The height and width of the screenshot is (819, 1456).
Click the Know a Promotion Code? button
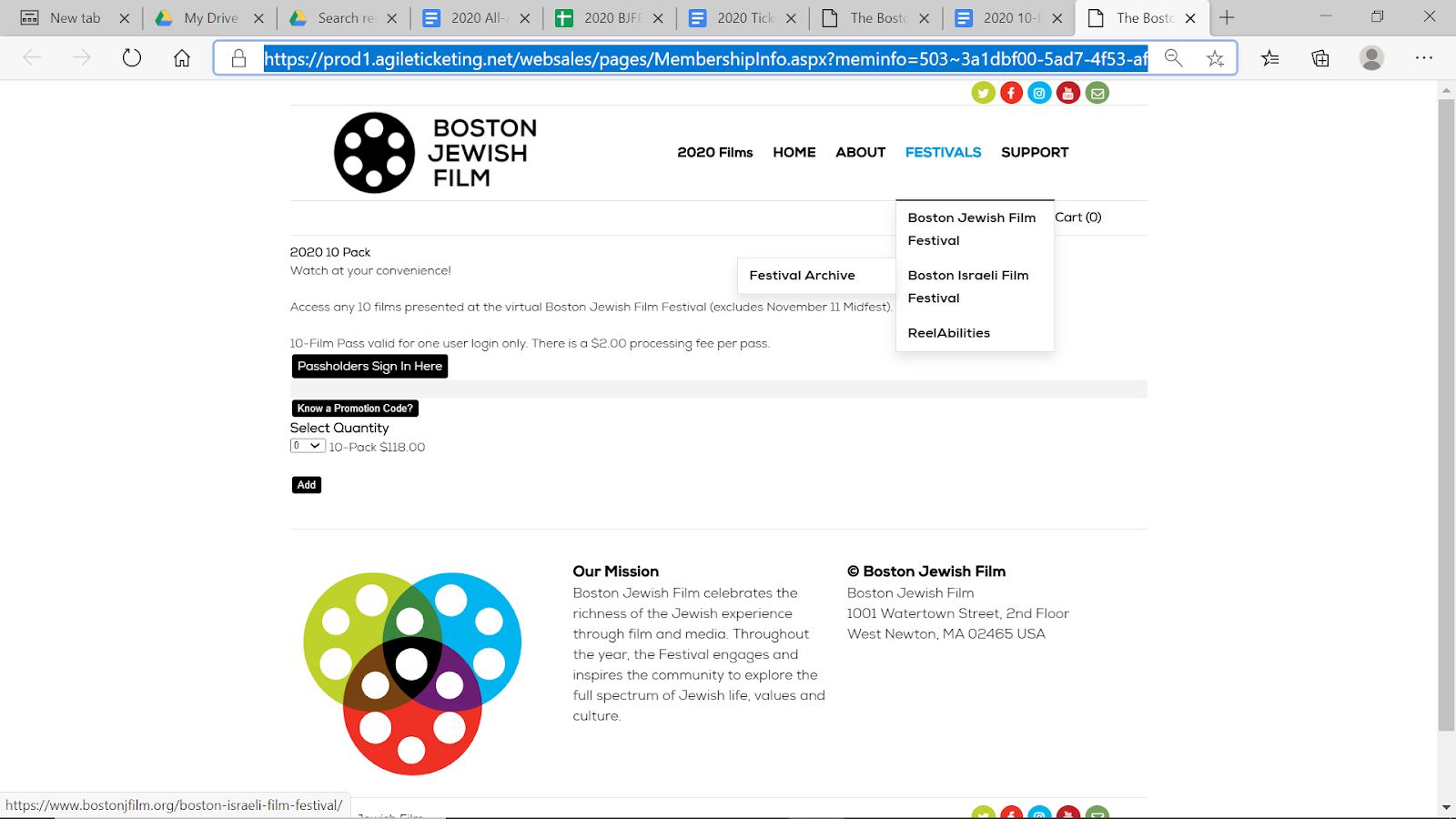click(x=355, y=409)
